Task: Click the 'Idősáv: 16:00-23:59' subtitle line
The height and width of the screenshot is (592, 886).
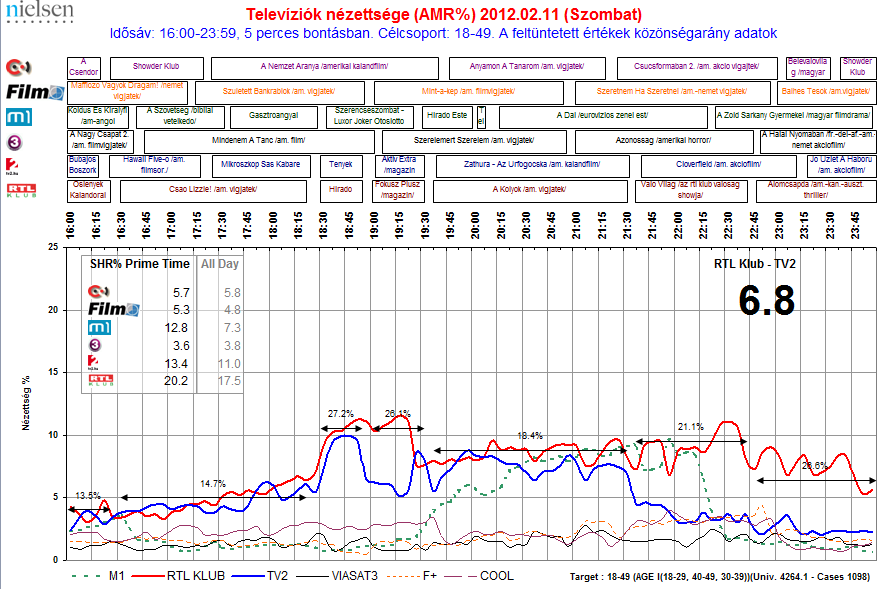Action: [444, 33]
